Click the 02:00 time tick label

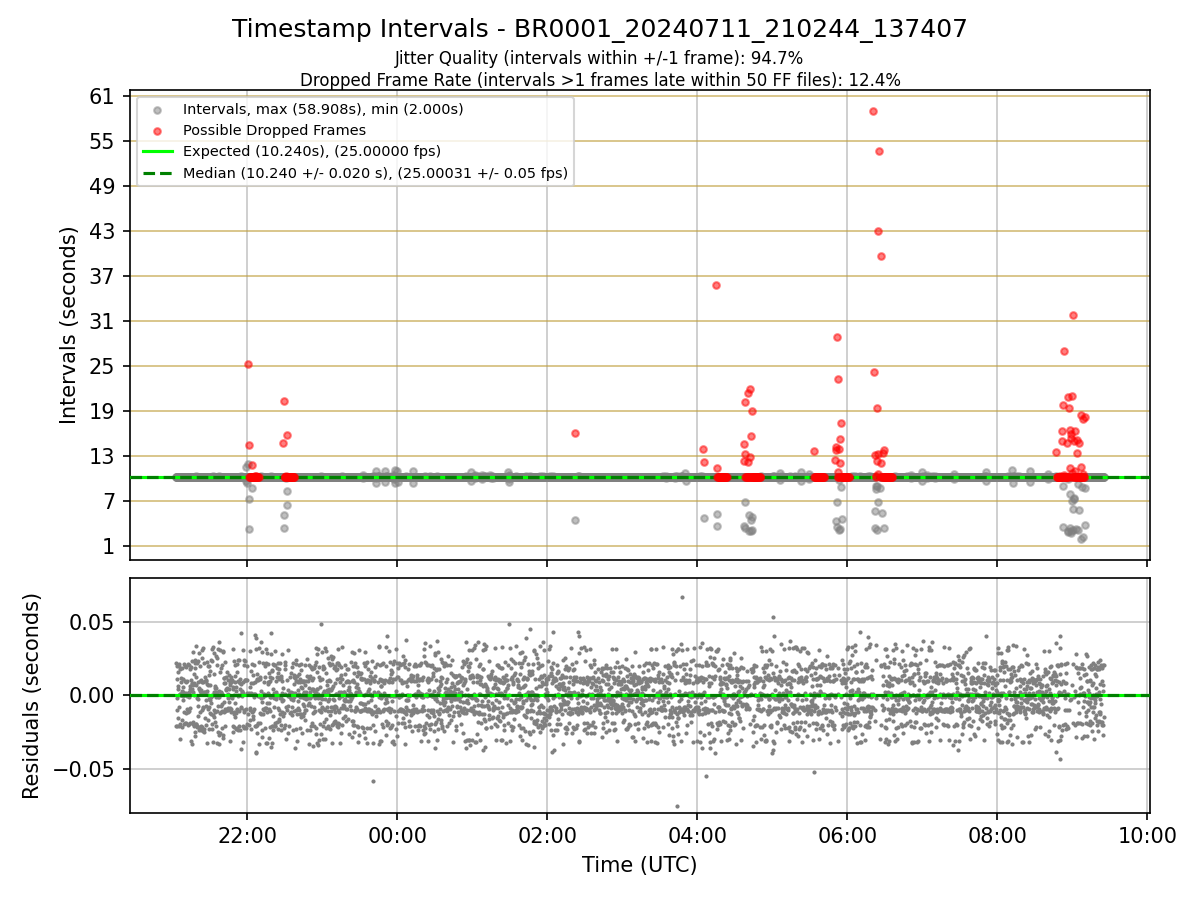coord(547,836)
